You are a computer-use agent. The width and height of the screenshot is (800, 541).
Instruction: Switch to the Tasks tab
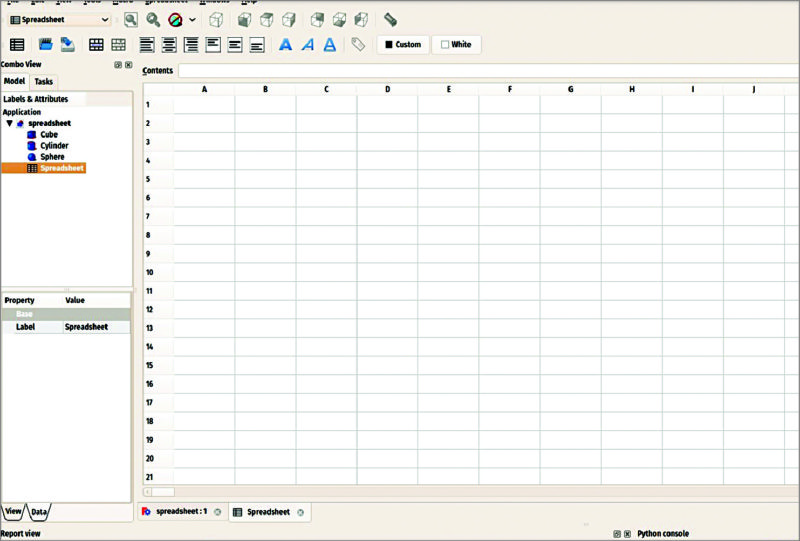pos(44,82)
